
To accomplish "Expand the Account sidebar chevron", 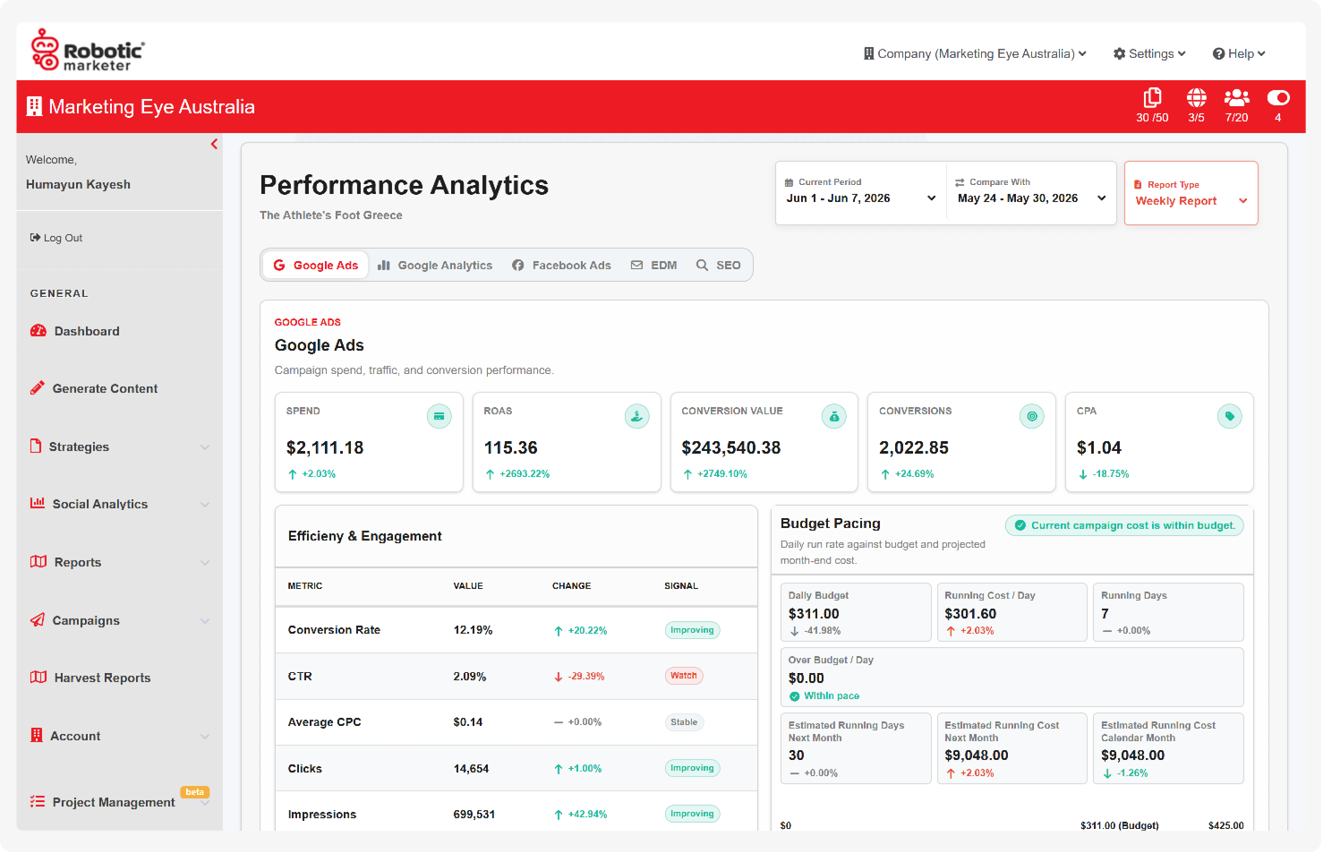I will tap(205, 737).
